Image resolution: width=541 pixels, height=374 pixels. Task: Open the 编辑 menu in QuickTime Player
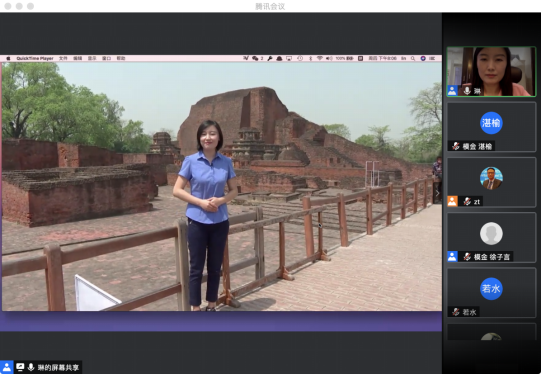pyautogui.click(x=78, y=58)
